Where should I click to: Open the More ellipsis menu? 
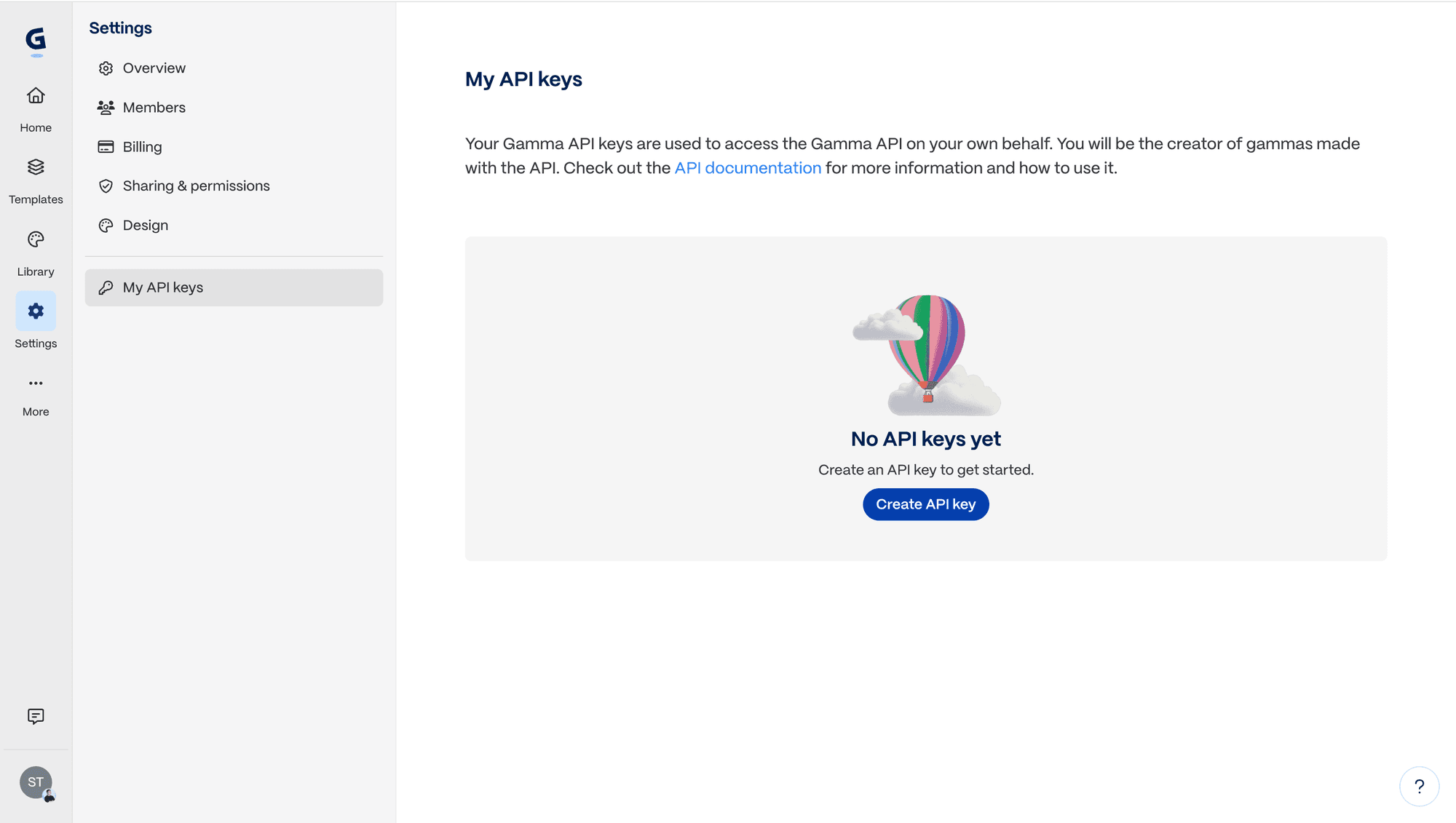tap(36, 383)
